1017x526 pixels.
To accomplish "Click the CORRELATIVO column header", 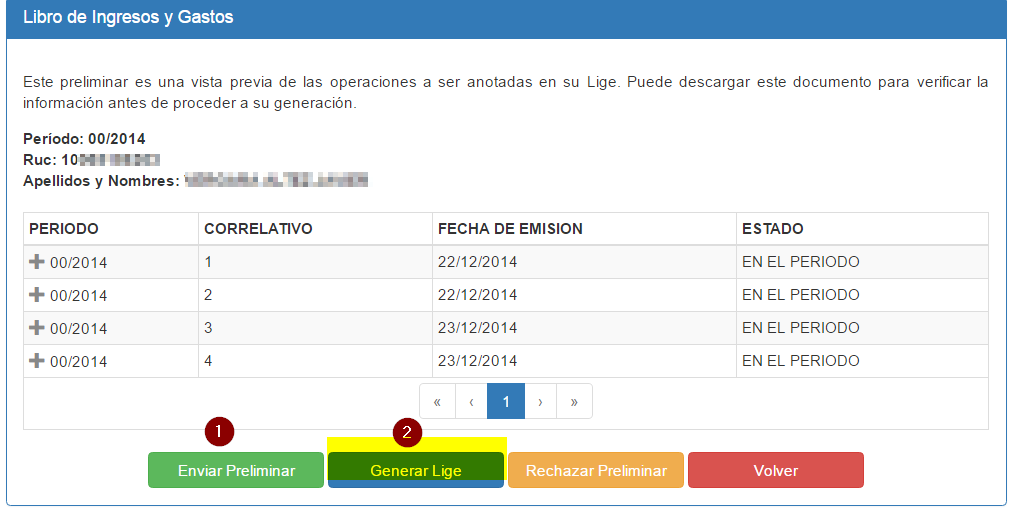I will tap(258, 229).
